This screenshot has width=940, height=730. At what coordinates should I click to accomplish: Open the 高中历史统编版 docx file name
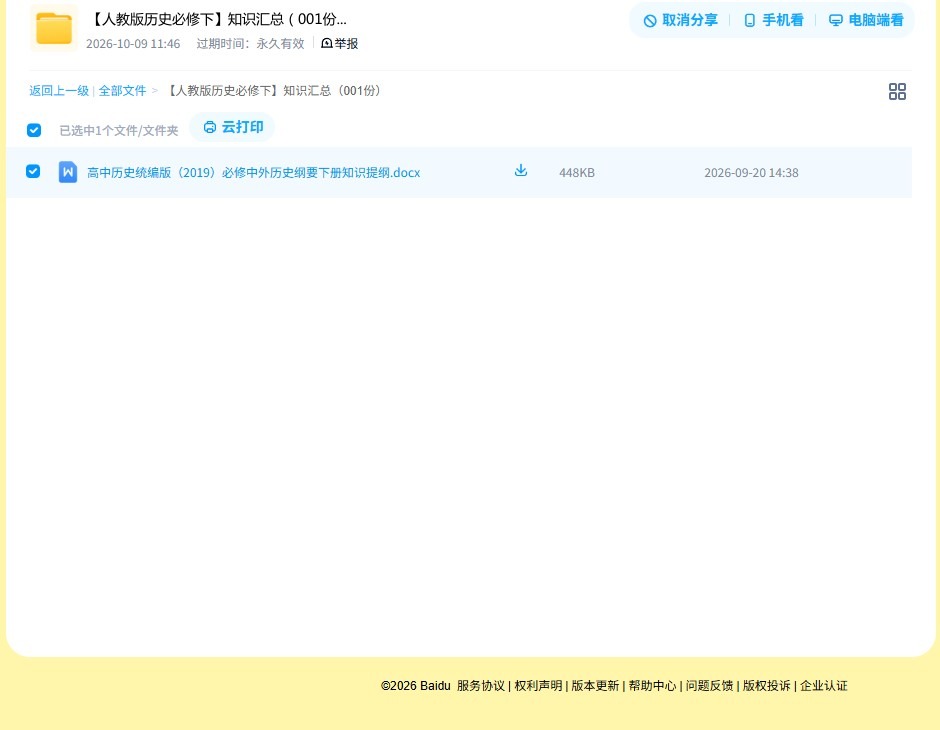(x=254, y=173)
